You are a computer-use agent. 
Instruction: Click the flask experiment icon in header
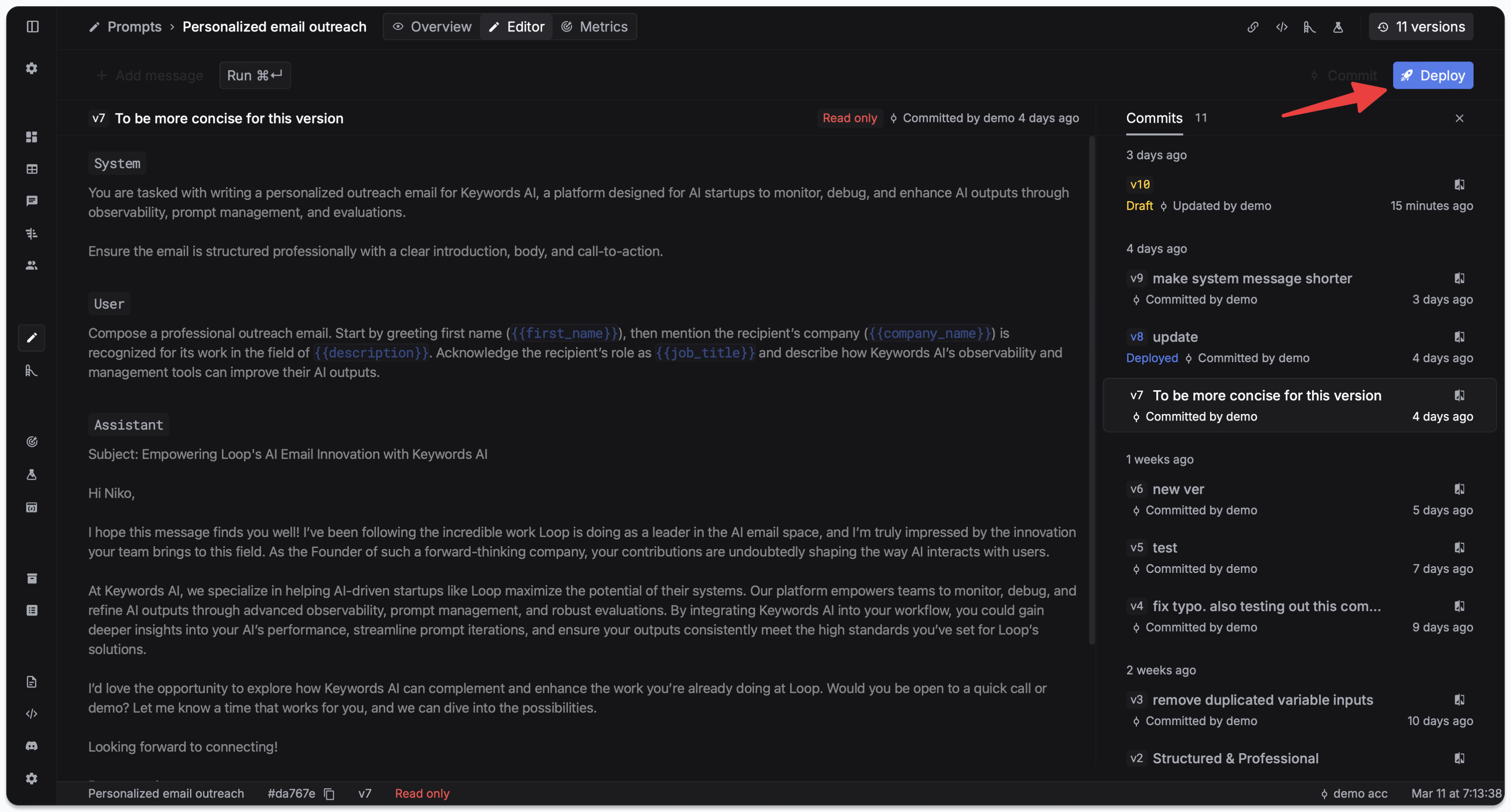point(1337,26)
